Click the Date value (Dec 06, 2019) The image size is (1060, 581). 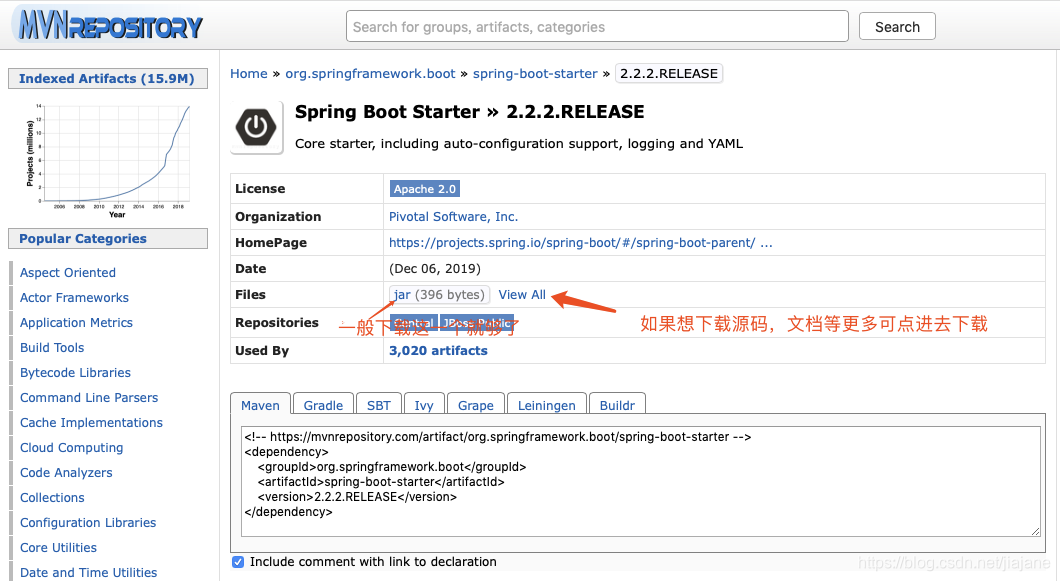coord(435,269)
